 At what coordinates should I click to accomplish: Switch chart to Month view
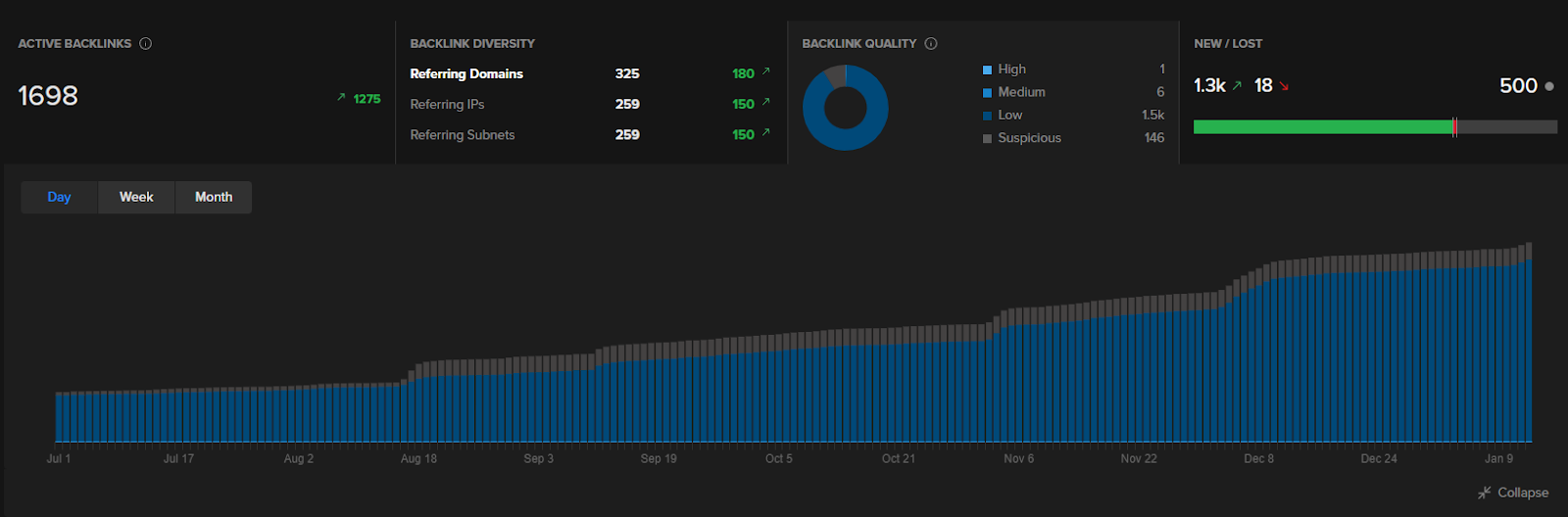click(x=214, y=197)
